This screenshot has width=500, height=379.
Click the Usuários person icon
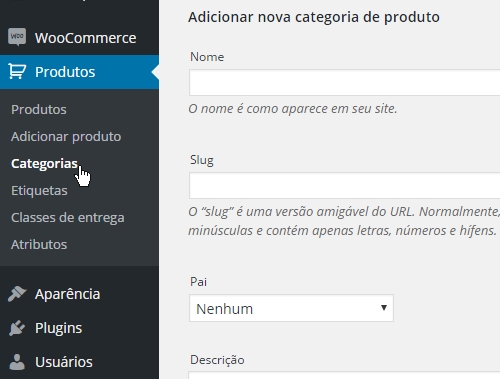coord(17,362)
